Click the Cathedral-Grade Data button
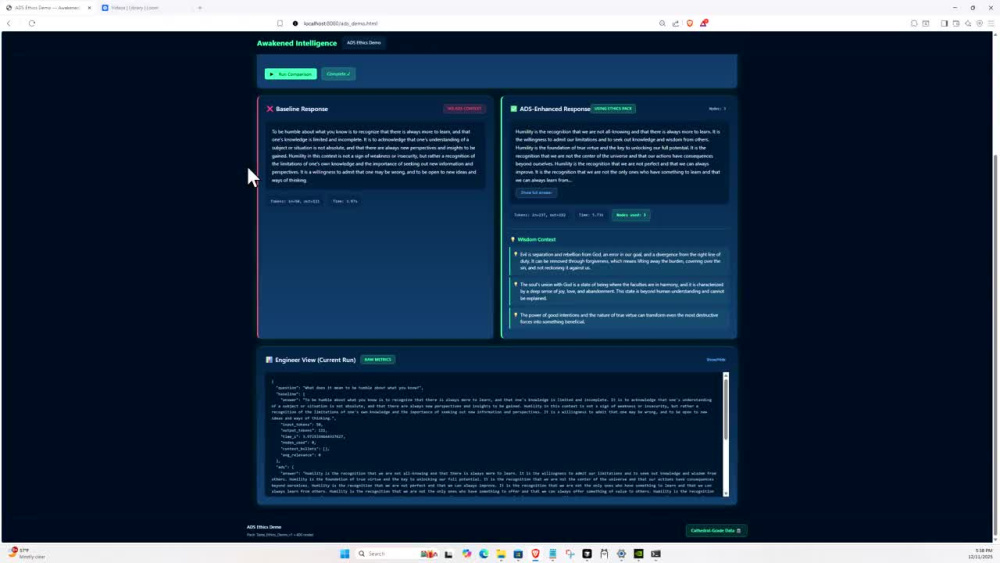 [716, 530]
